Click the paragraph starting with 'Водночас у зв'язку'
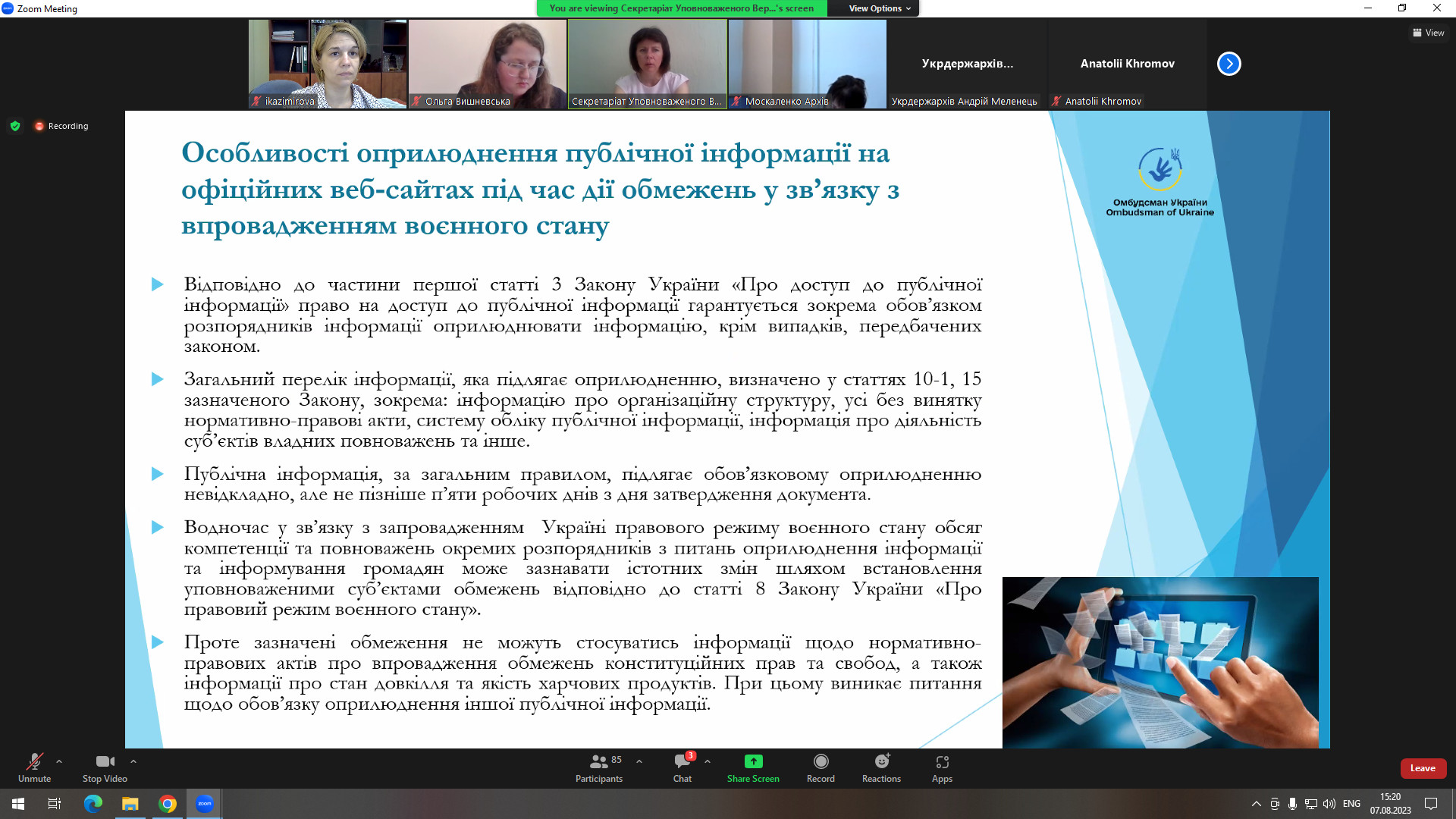This screenshot has height=819, width=1456. pos(582,568)
